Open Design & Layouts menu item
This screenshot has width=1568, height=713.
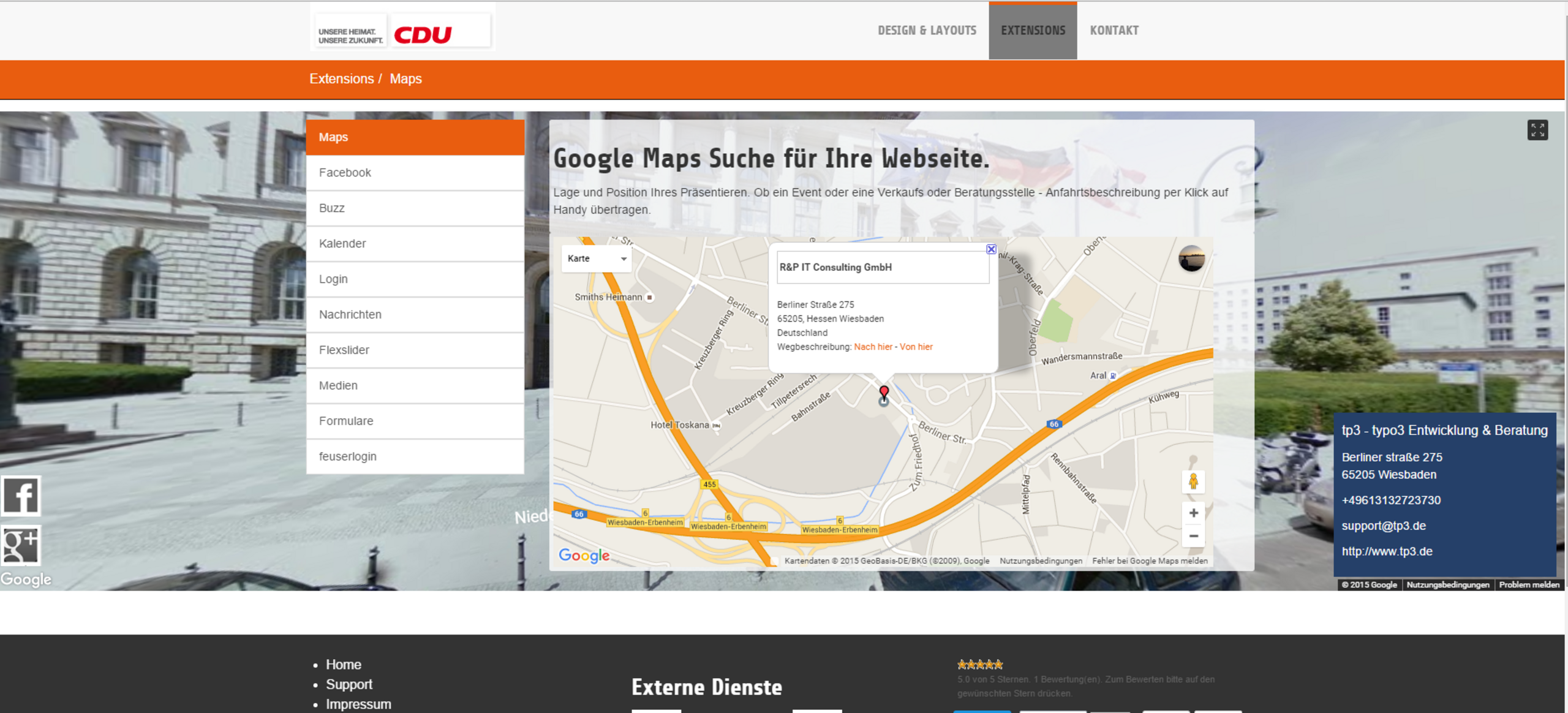click(x=927, y=31)
